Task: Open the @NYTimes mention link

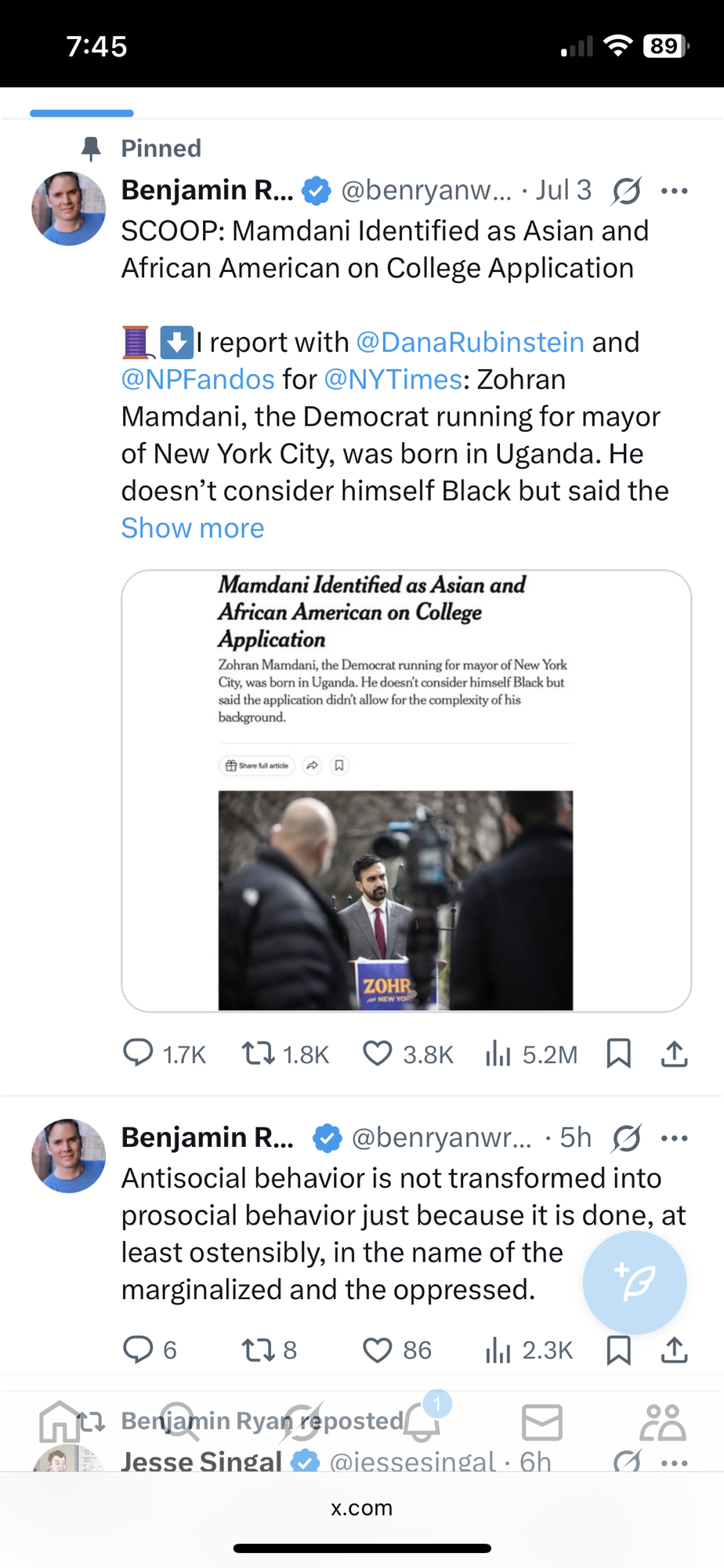Action: [x=393, y=379]
